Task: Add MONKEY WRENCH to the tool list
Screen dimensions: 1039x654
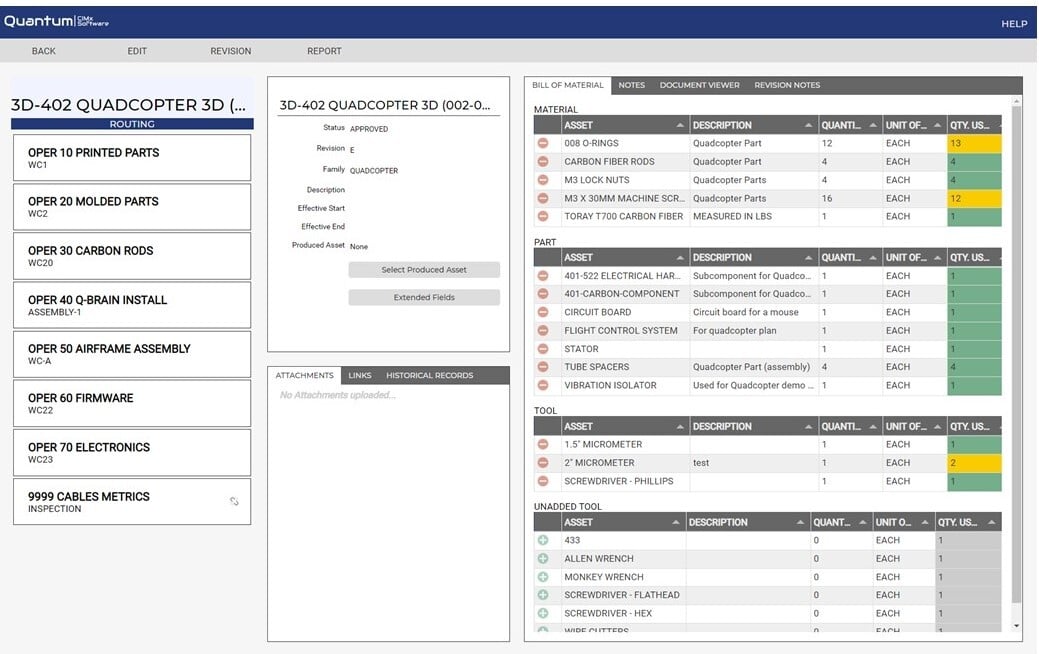Action: point(542,577)
